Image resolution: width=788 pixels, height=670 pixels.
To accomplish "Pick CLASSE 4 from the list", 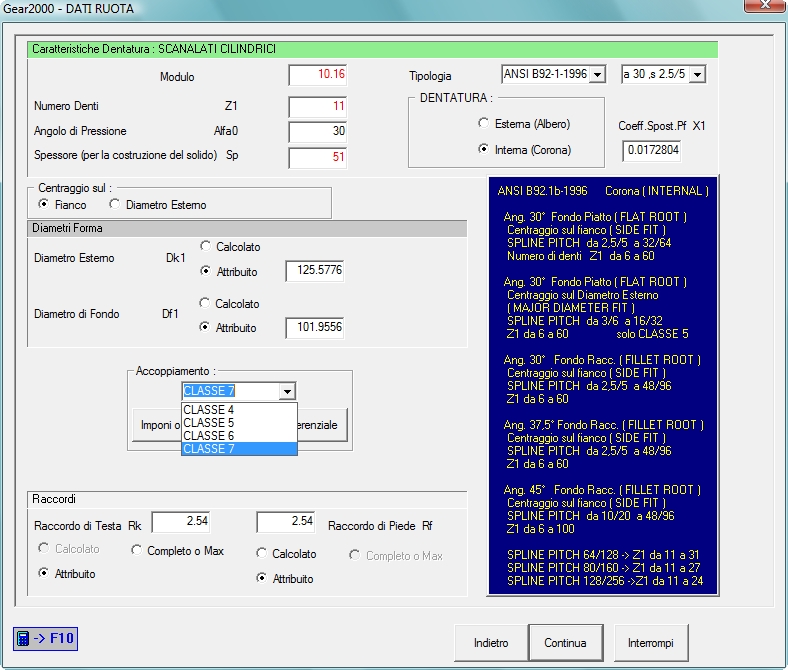I will pos(239,409).
